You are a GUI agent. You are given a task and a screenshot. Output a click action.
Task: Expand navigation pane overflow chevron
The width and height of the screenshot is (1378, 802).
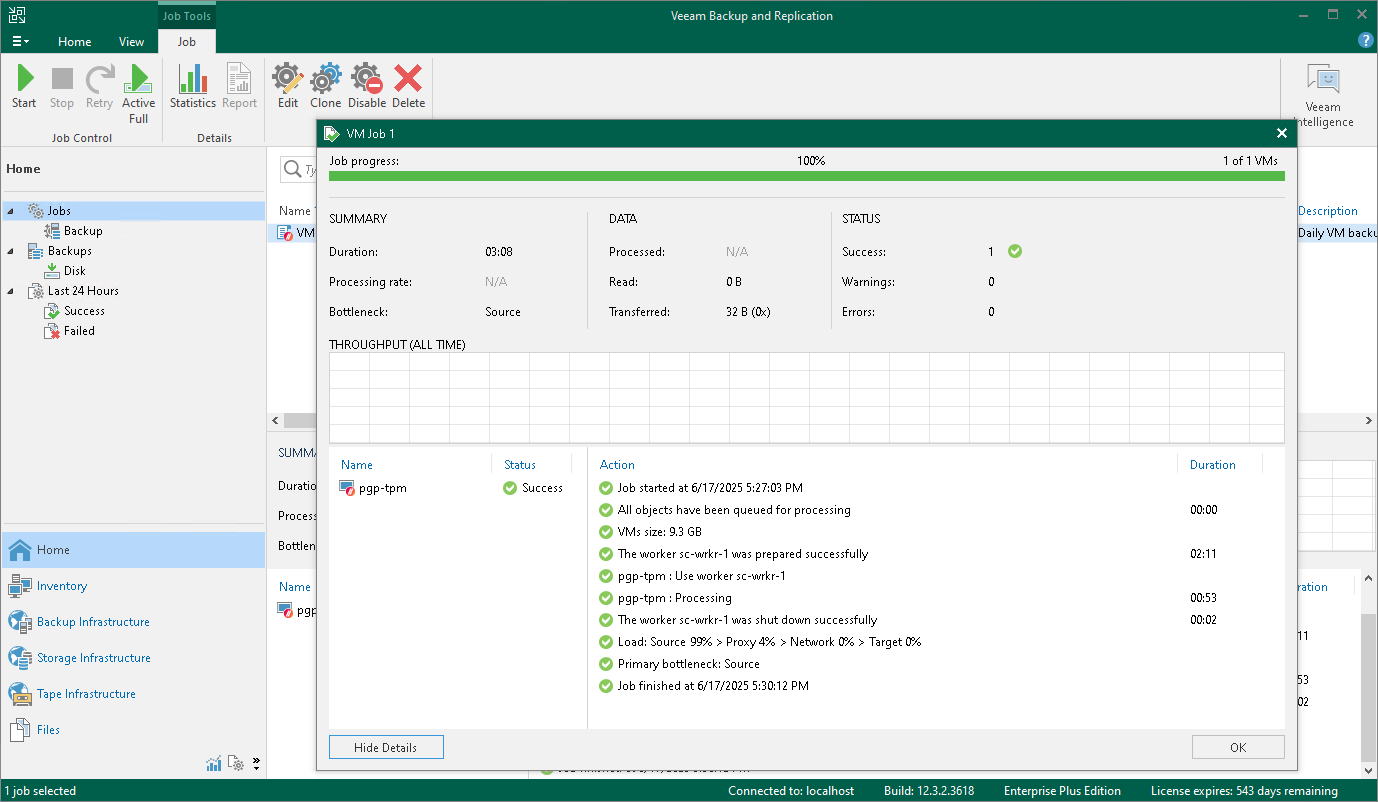(x=256, y=764)
